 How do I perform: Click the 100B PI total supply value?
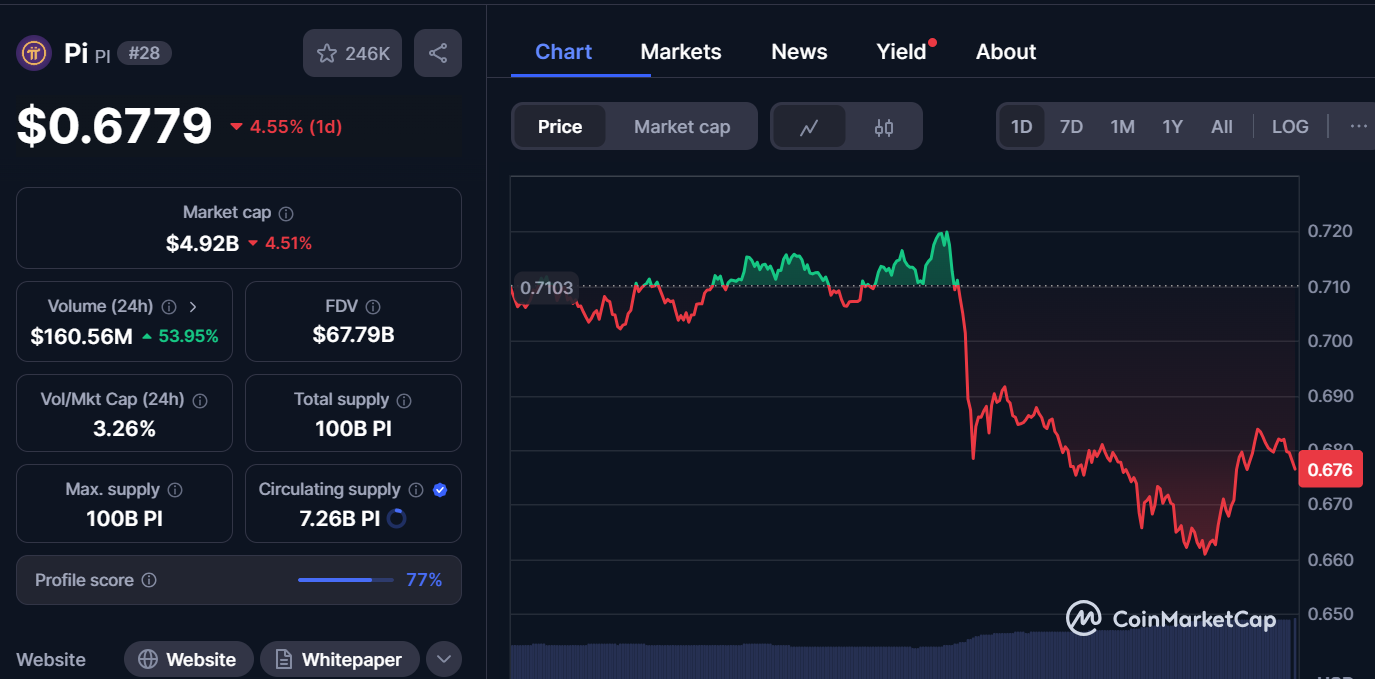pyautogui.click(x=353, y=429)
